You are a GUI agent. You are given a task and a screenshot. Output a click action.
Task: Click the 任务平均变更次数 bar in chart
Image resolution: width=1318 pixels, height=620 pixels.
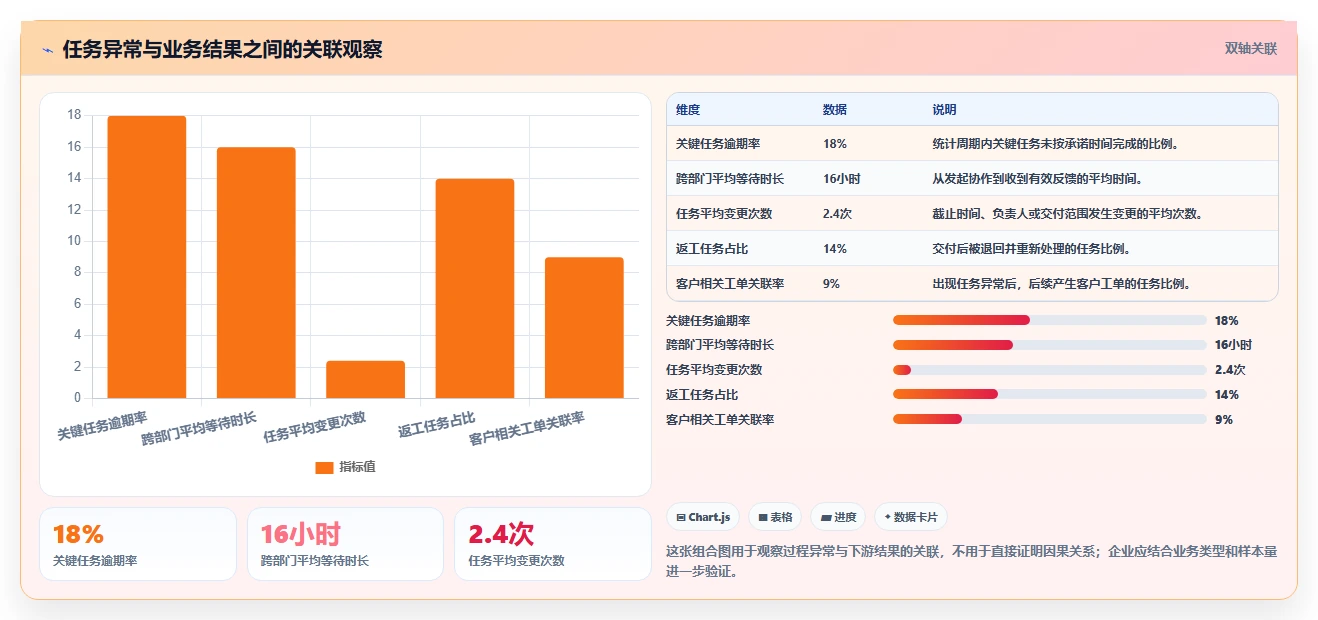pyautogui.click(x=365, y=379)
